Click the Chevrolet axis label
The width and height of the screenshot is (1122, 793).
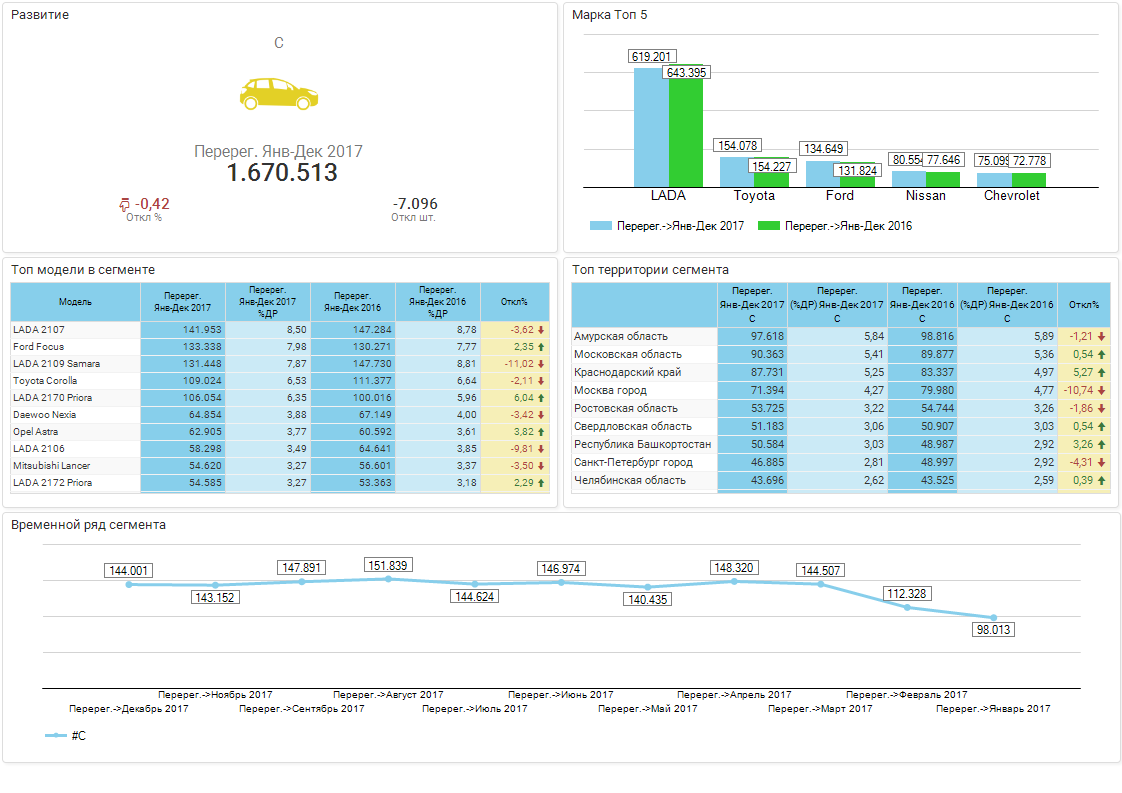[x=1011, y=195]
